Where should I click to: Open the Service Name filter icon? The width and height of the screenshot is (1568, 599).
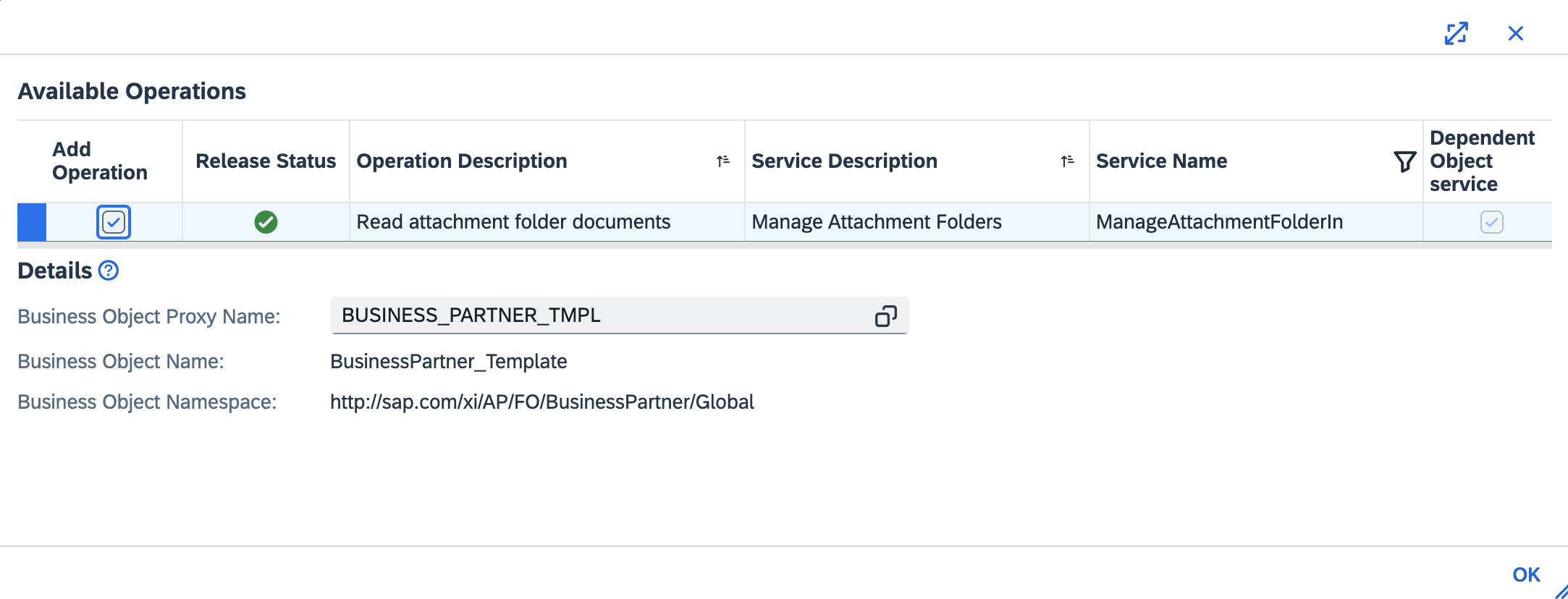1404,161
